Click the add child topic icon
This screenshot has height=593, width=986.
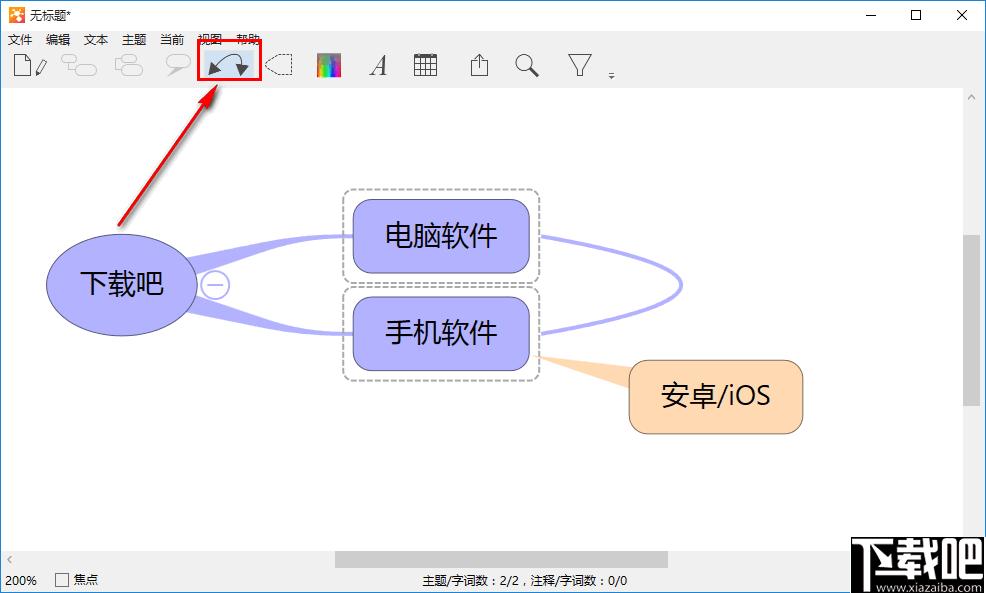pos(79,65)
